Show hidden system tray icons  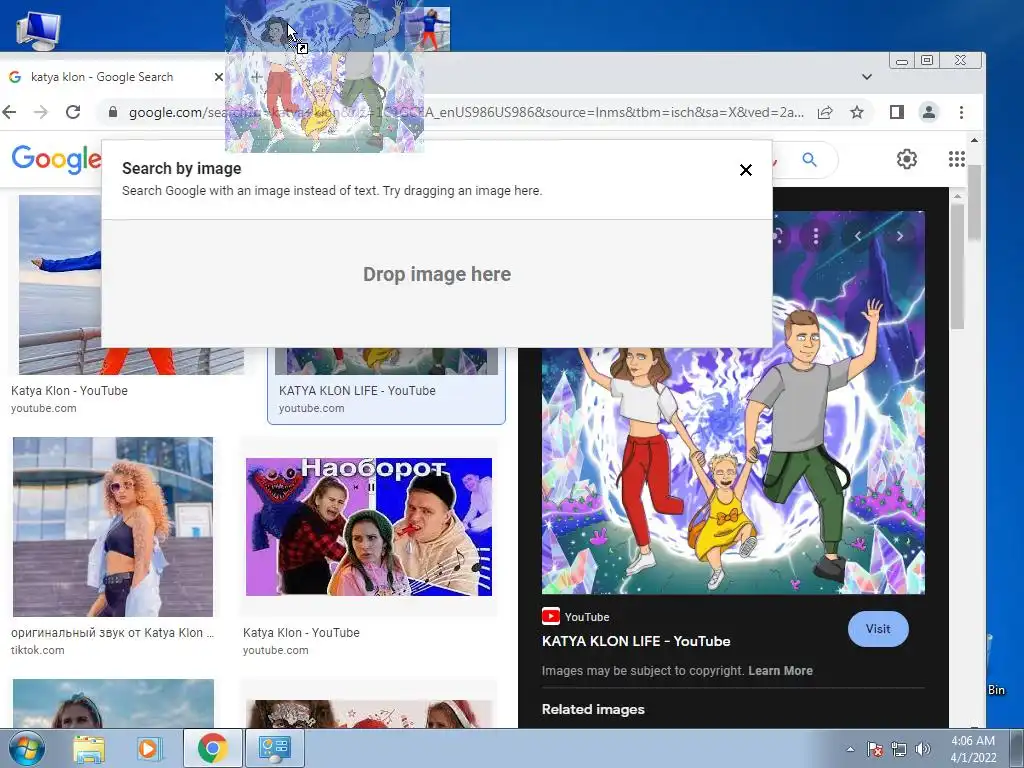point(850,749)
